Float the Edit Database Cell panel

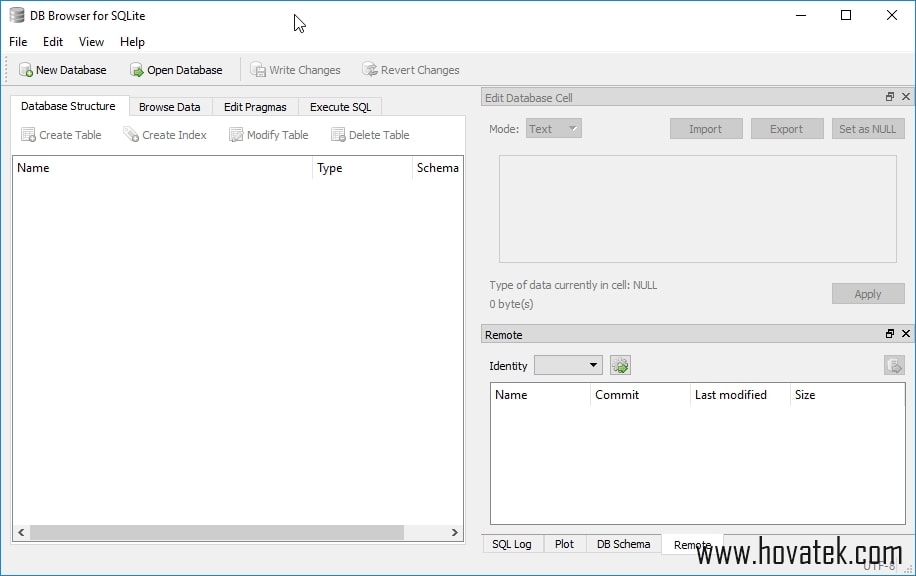(890, 96)
